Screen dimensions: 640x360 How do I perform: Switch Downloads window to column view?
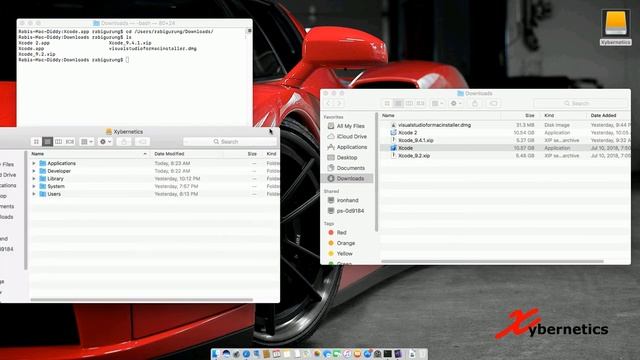pos(409,103)
